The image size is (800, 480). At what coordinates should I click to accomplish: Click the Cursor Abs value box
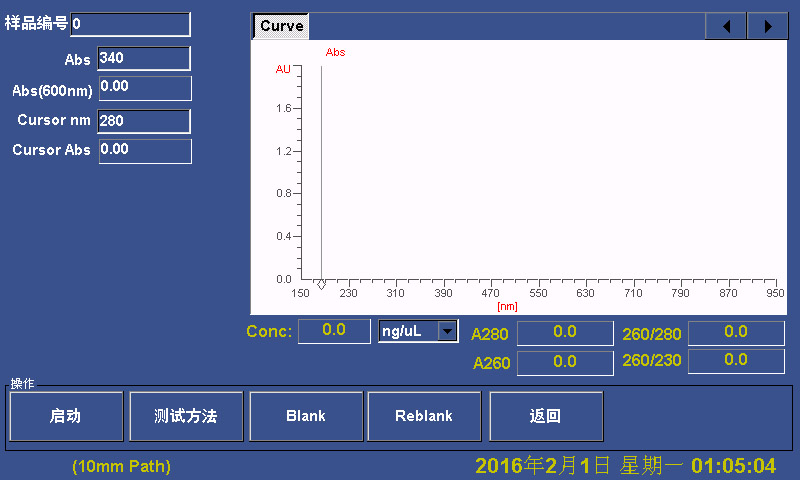(144, 151)
